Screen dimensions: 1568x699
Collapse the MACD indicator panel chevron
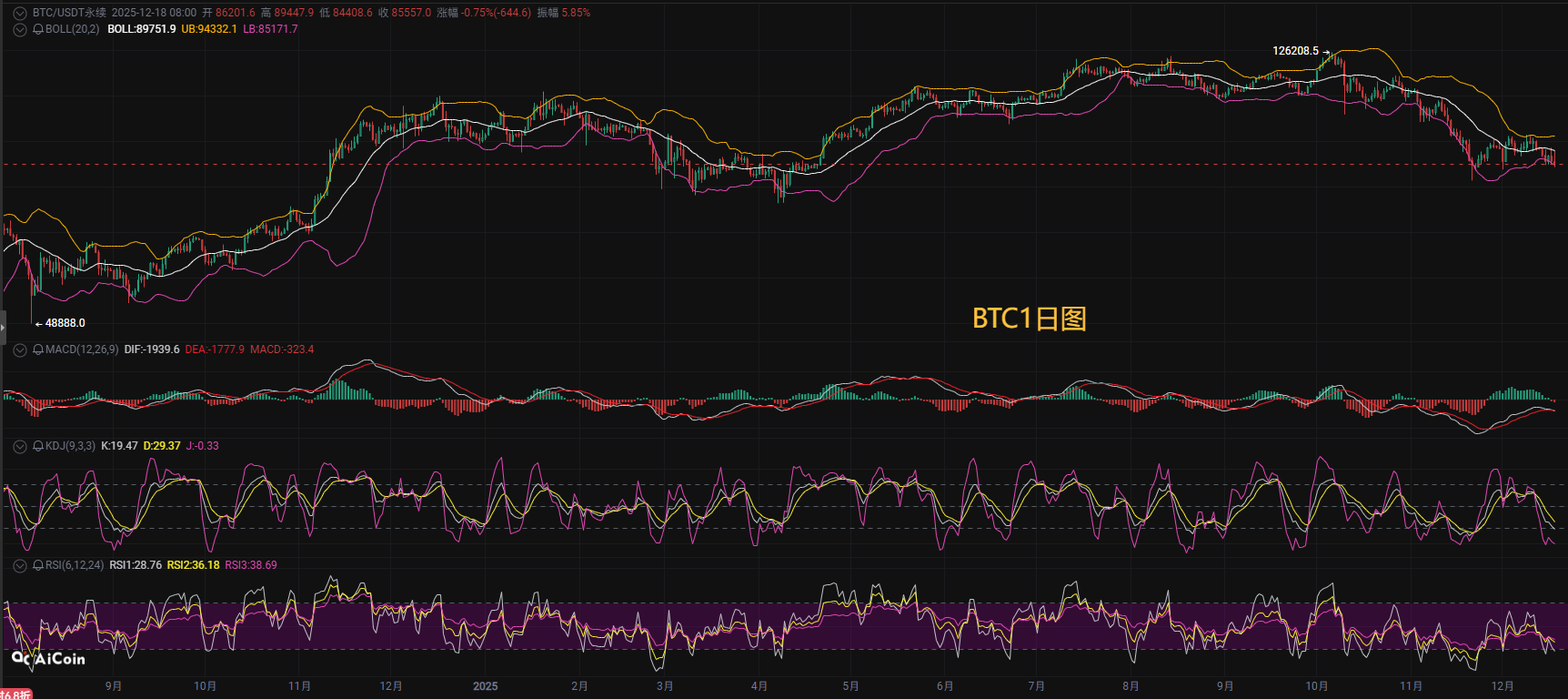[x=20, y=350]
